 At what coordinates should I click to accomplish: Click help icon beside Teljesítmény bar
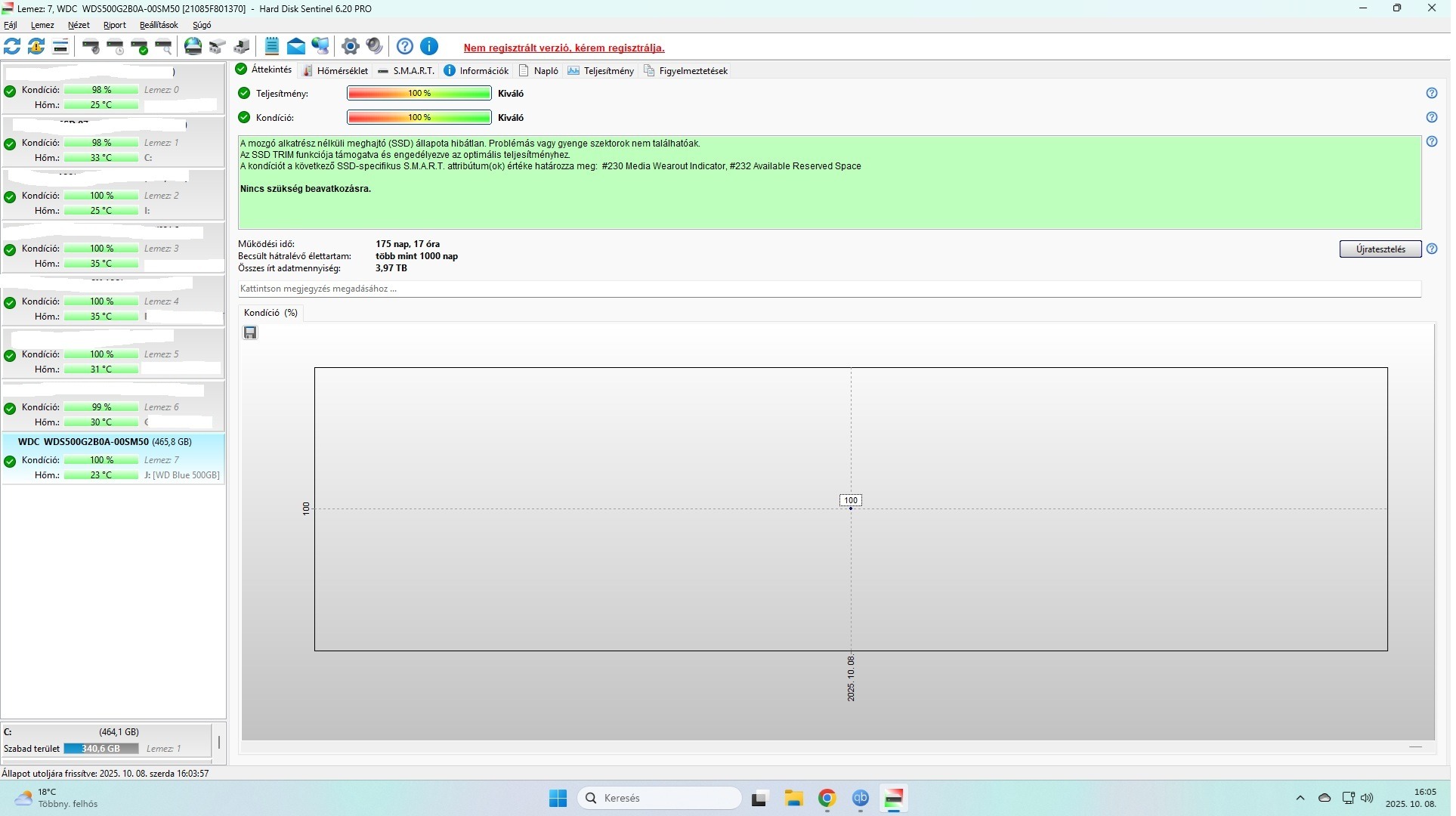point(1432,94)
